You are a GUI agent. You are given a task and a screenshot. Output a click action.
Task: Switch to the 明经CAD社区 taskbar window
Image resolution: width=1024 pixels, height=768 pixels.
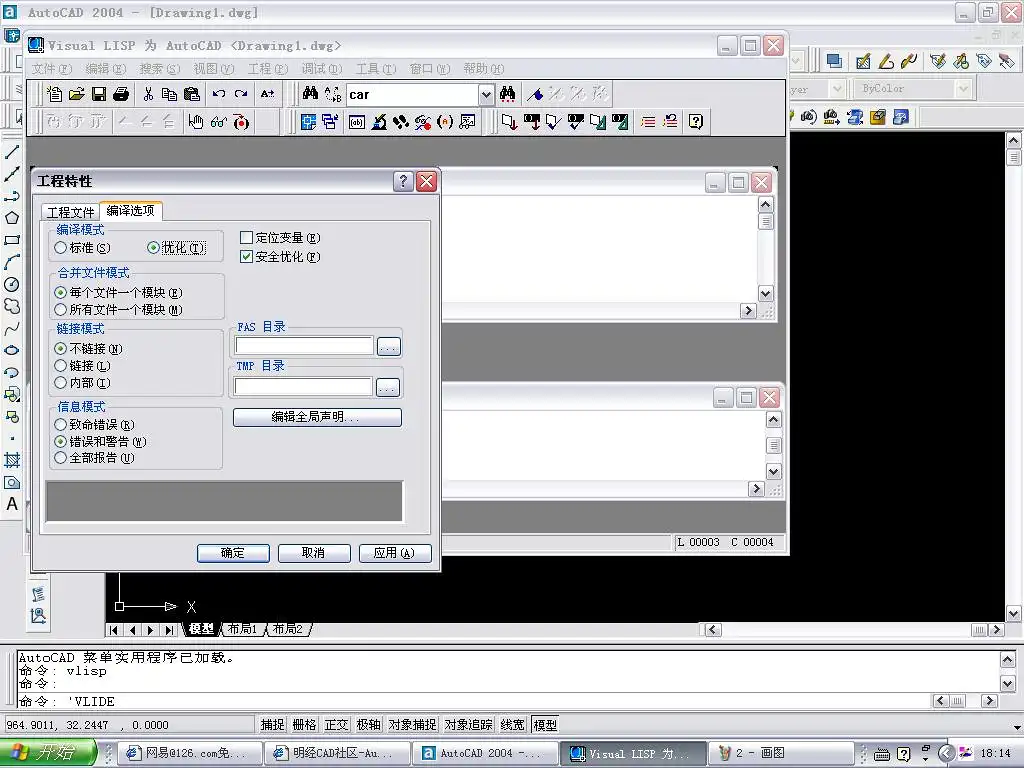(x=336, y=754)
